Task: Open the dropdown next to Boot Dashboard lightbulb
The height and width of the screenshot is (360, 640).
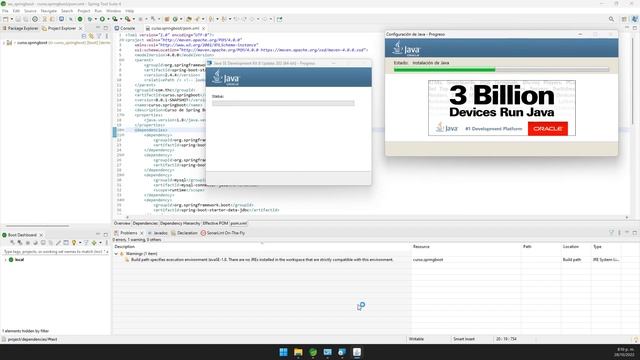Action: tap(80, 242)
